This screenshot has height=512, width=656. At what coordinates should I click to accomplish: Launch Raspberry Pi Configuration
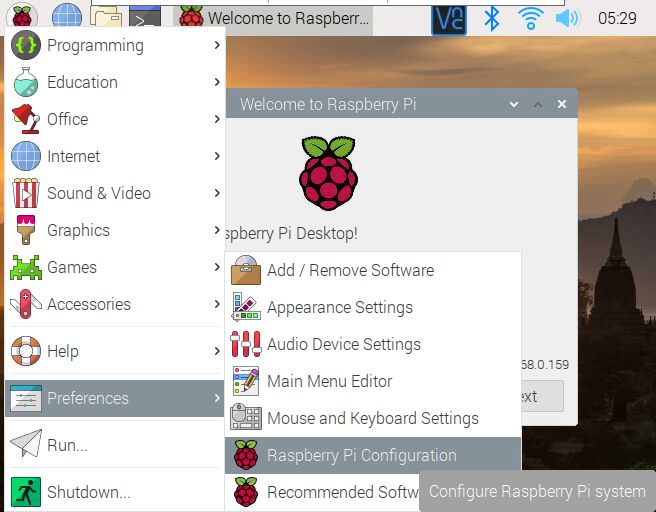point(373,455)
